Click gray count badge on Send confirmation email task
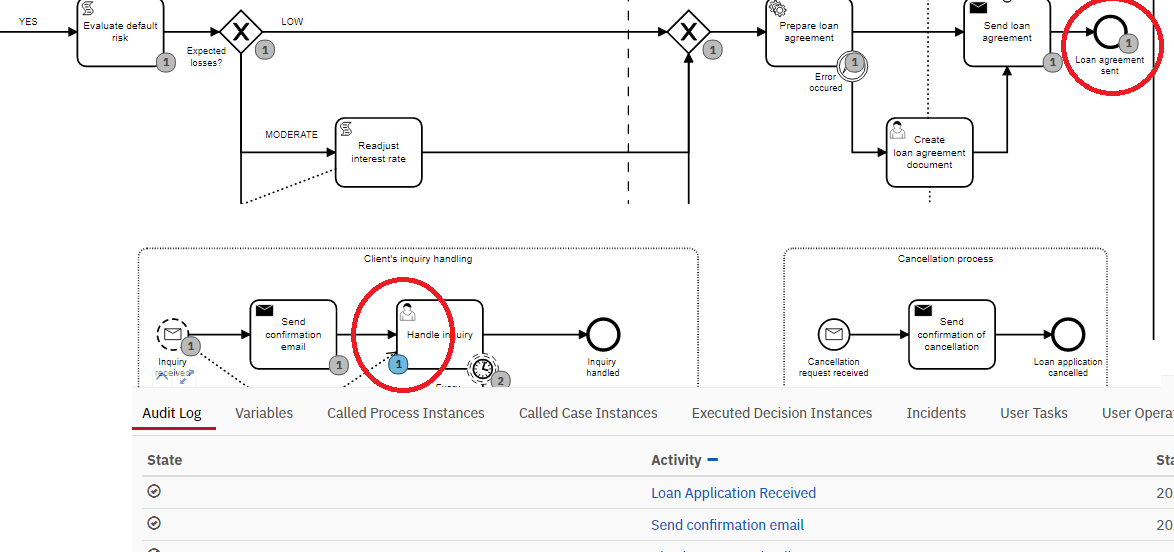1174x552 pixels. (339, 365)
